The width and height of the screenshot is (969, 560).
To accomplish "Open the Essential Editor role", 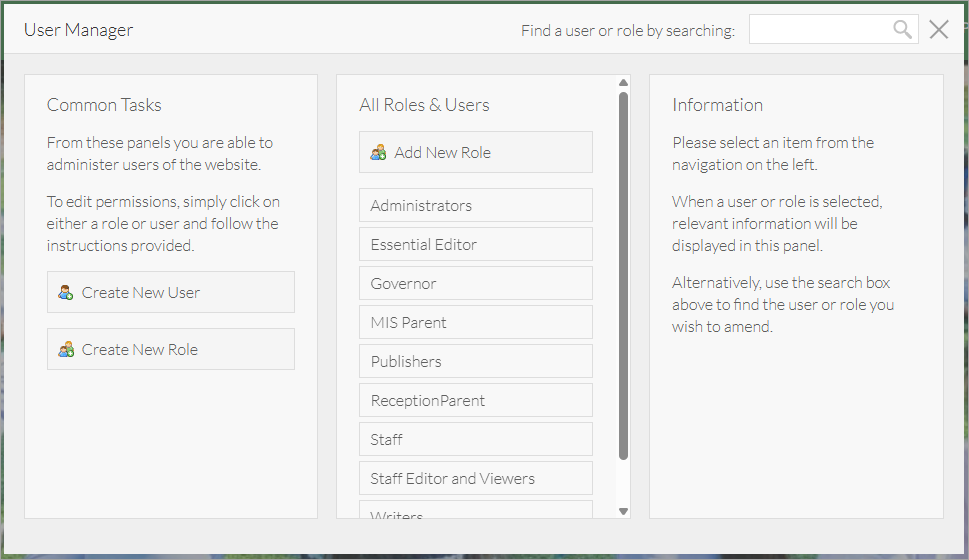I will tap(475, 245).
